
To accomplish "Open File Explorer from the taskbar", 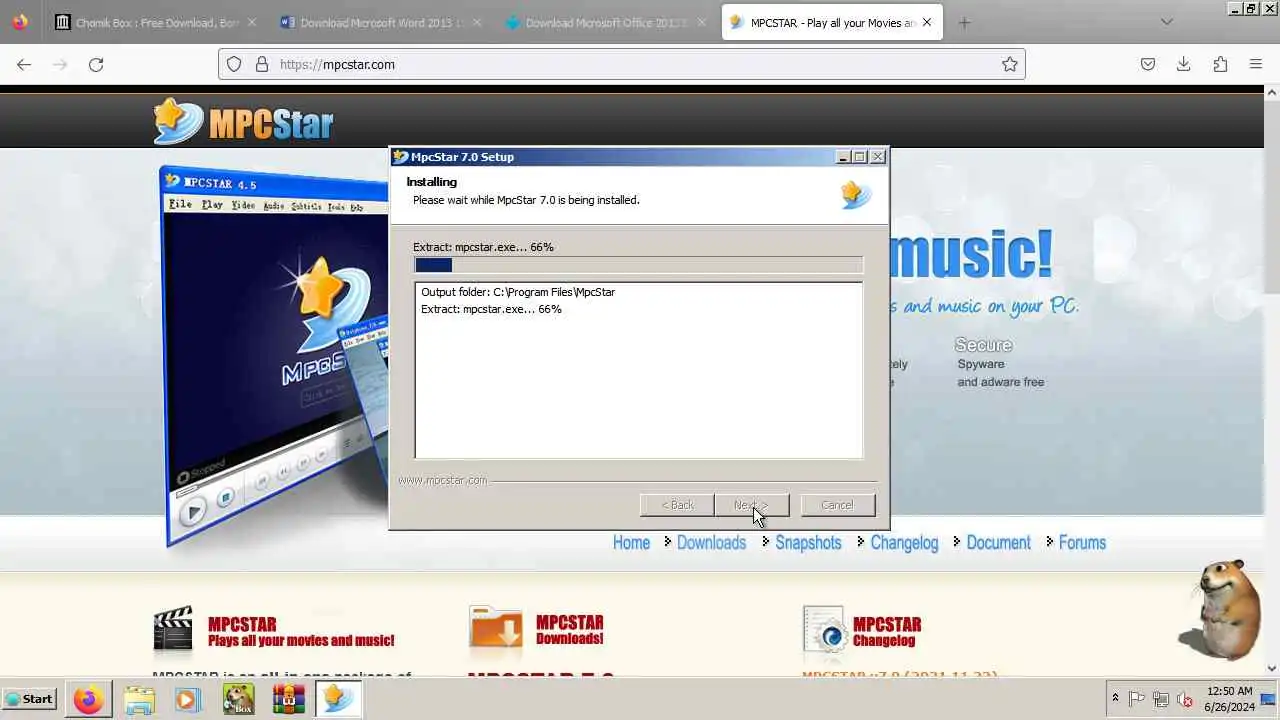I will coord(139,699).
